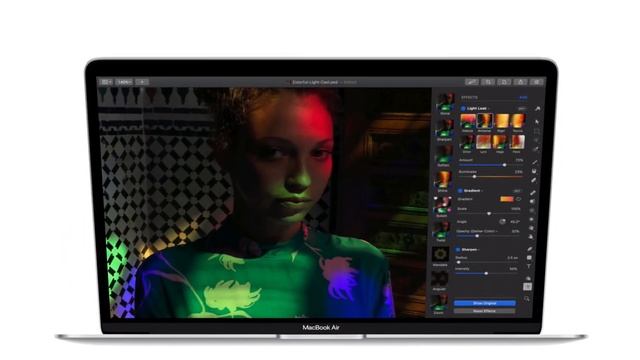Click the Colorful Light Cast document title
The image size is (640, 360).
pos(315,82)
